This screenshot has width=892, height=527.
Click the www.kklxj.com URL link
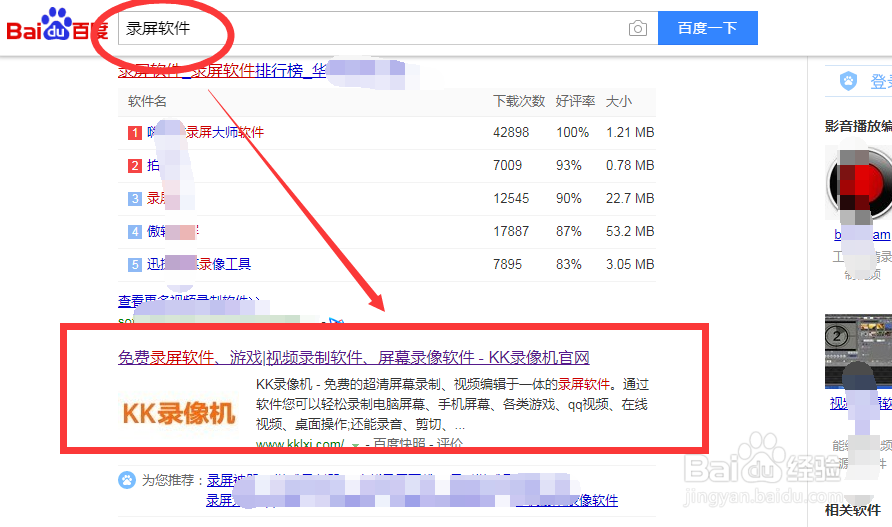tap(300, 443)
